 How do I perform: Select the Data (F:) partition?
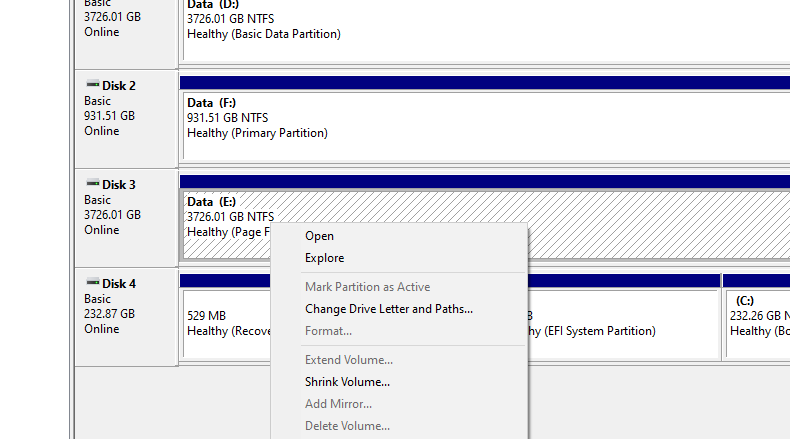pos(486,126)
